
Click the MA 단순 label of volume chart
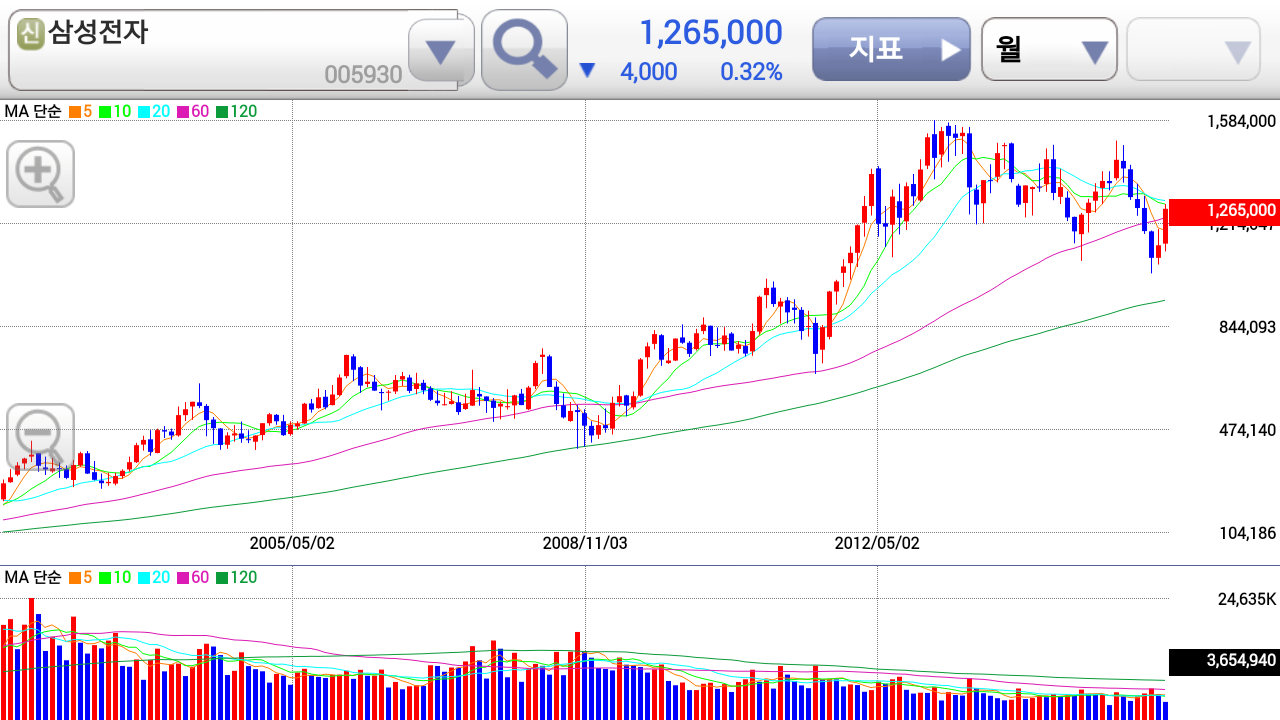(x=33, y=578)
